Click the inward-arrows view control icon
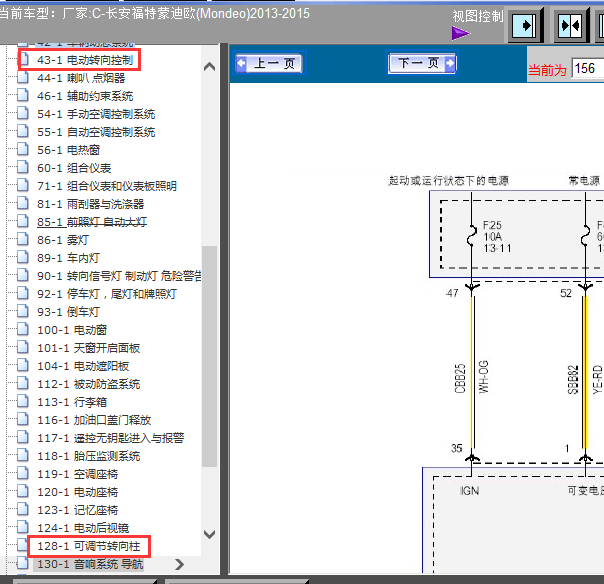This screenshot has width=604, height=584. tap(571, 26)
